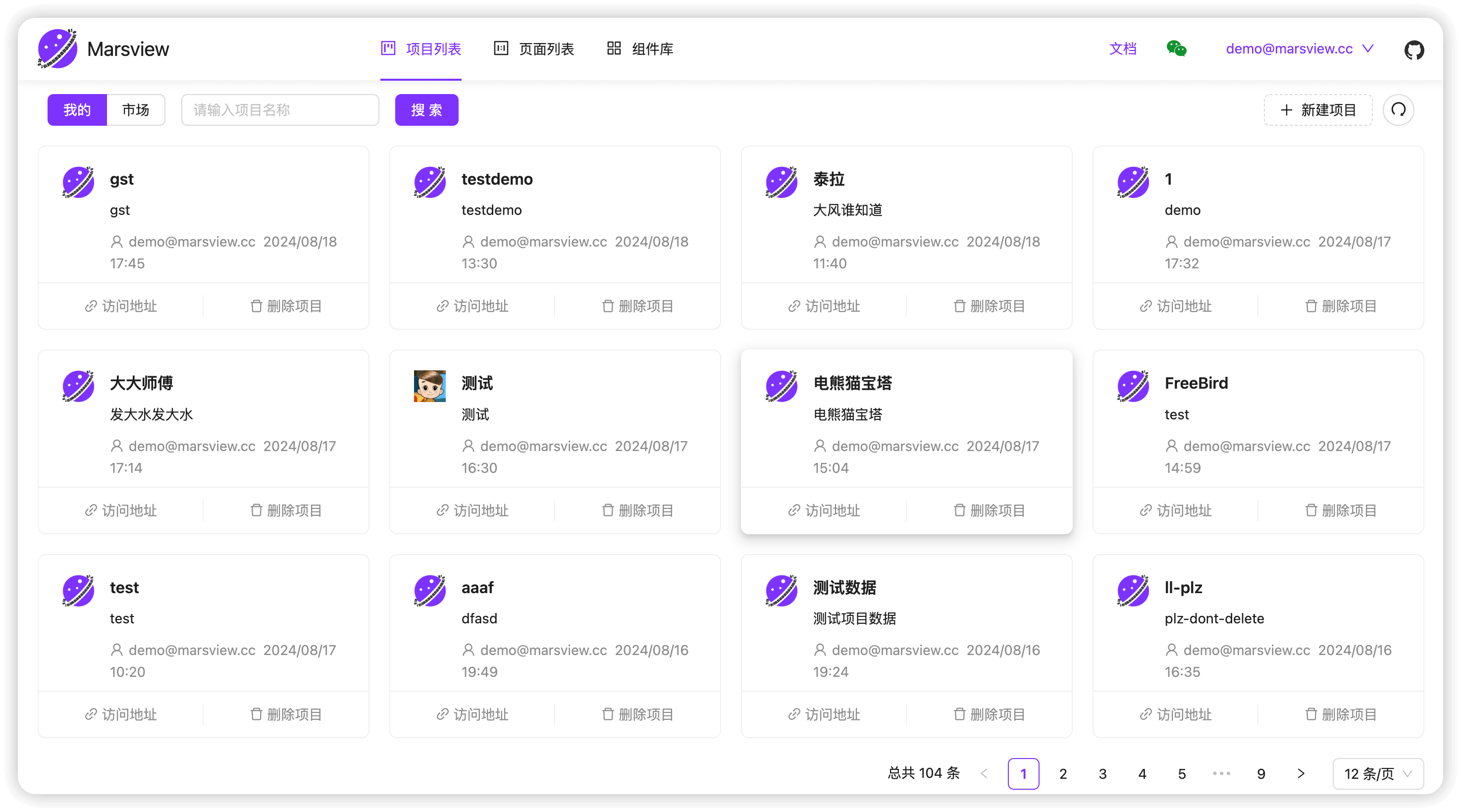
Task: Click 删除项目 on the 电熊猫宝塔 card
Action: coord(989,510)
